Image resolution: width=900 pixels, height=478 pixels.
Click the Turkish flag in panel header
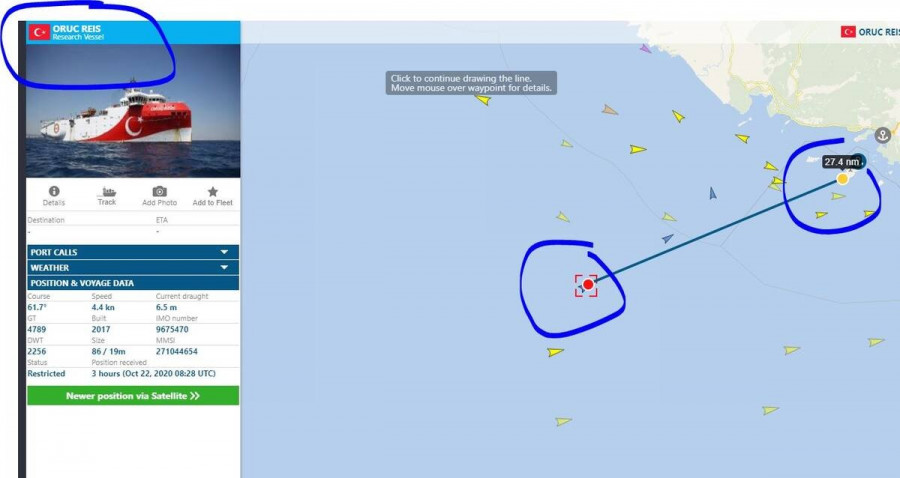[x=40, y=32]
